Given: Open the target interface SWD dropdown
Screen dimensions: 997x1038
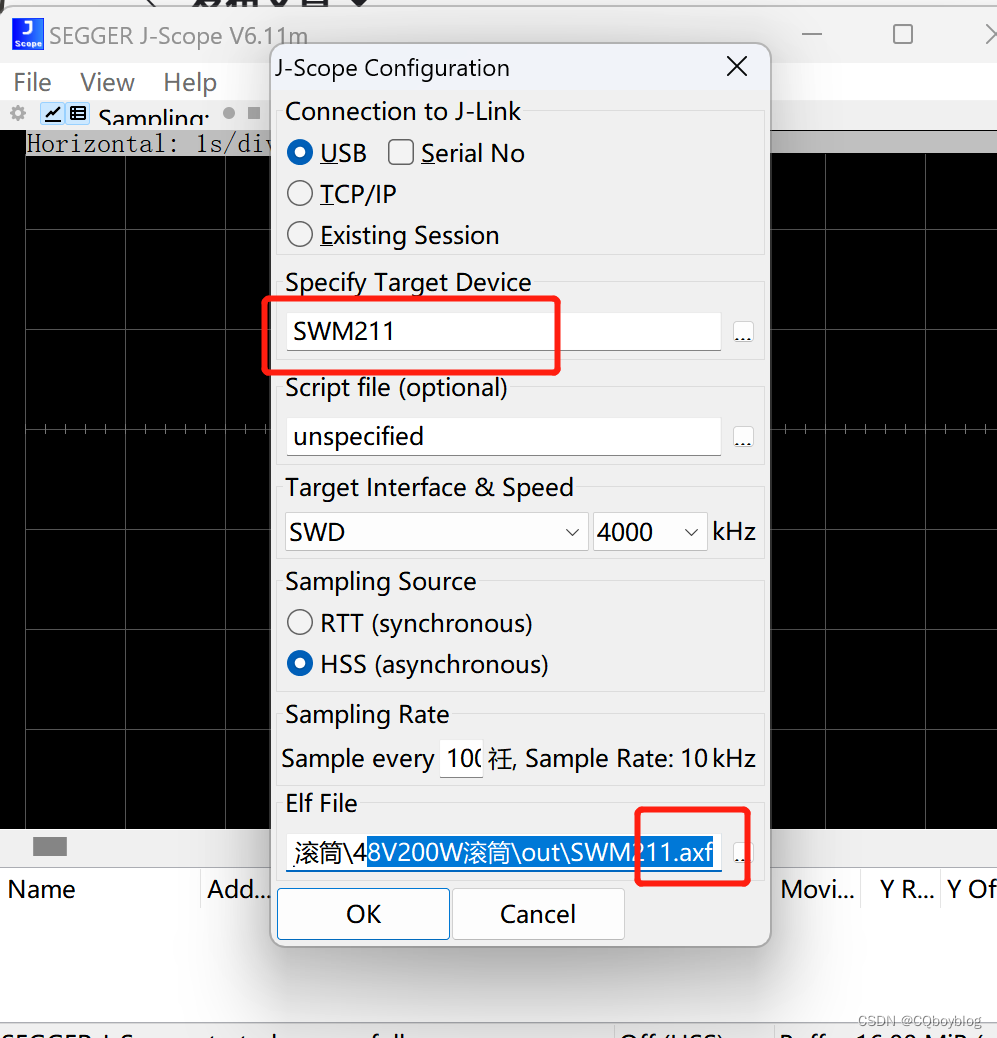Looking at the screenshot, I should tap(571, 531).
